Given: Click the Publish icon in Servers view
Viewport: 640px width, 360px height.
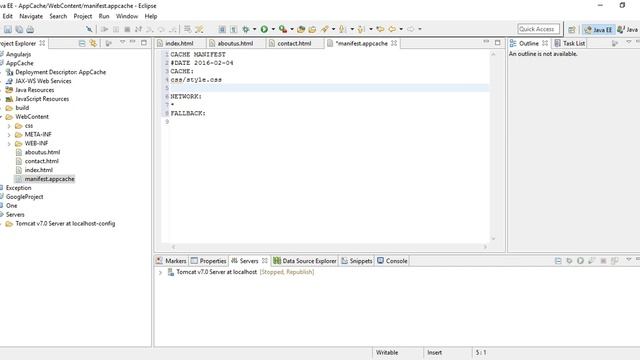Looking at the screenshot, I should 614,261.
